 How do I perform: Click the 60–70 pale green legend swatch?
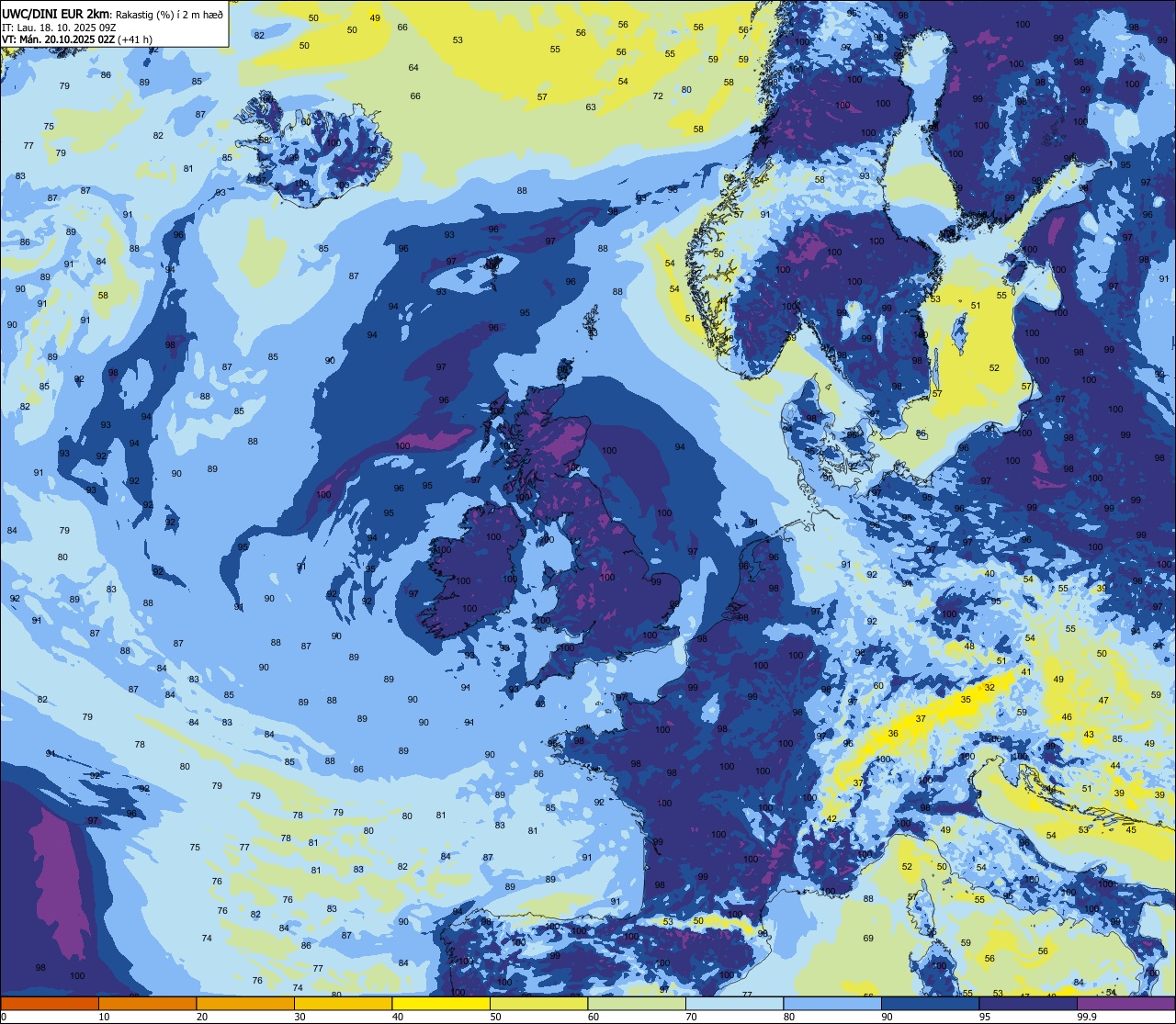click(x=637, y=1003)
